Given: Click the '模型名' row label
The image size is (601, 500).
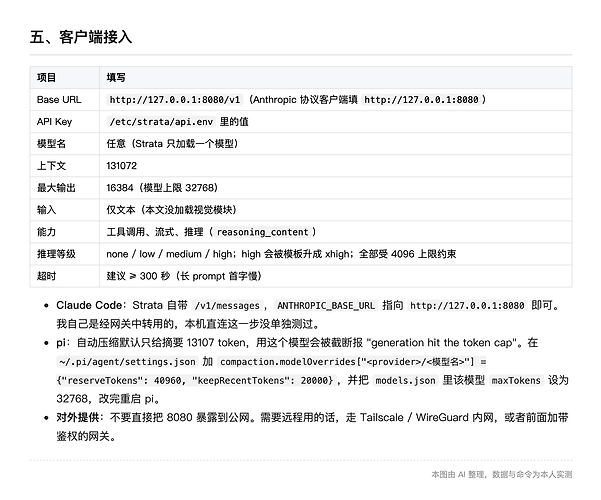Looking at the screenshot, I should tap(51, 144).
